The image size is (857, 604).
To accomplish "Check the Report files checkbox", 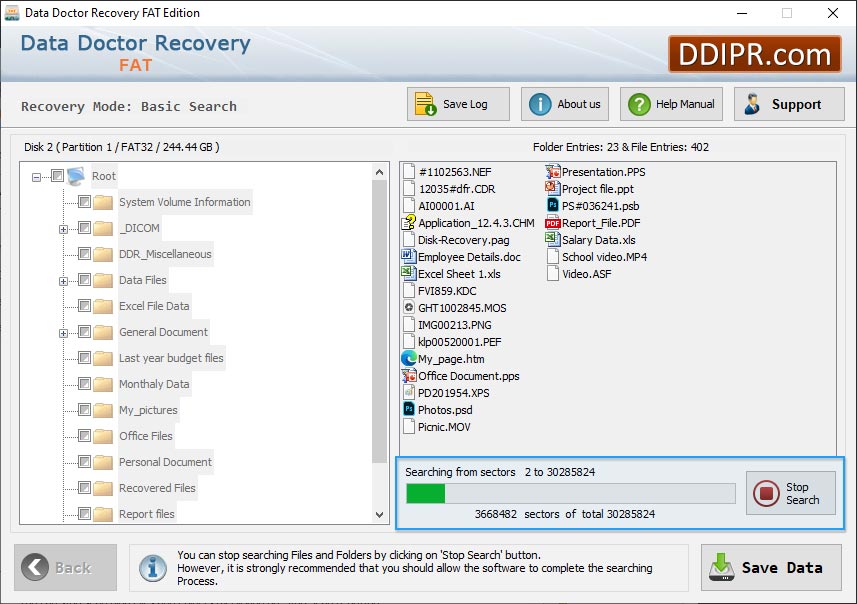I will (x=84, y=514).
